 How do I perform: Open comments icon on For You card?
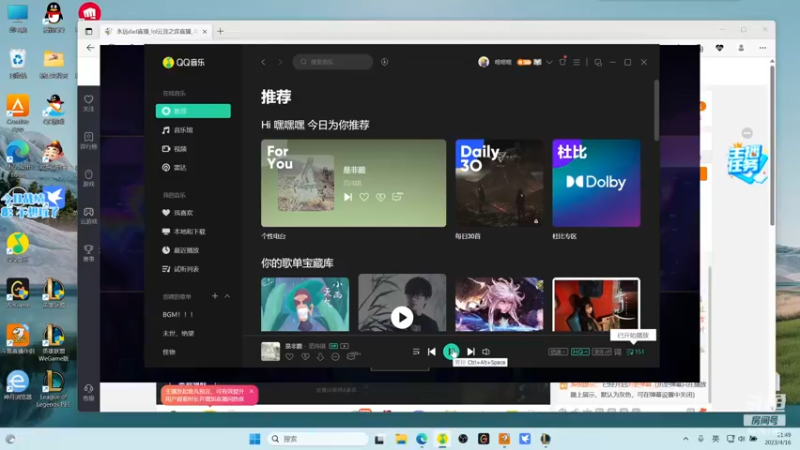(x=397, y=196)
